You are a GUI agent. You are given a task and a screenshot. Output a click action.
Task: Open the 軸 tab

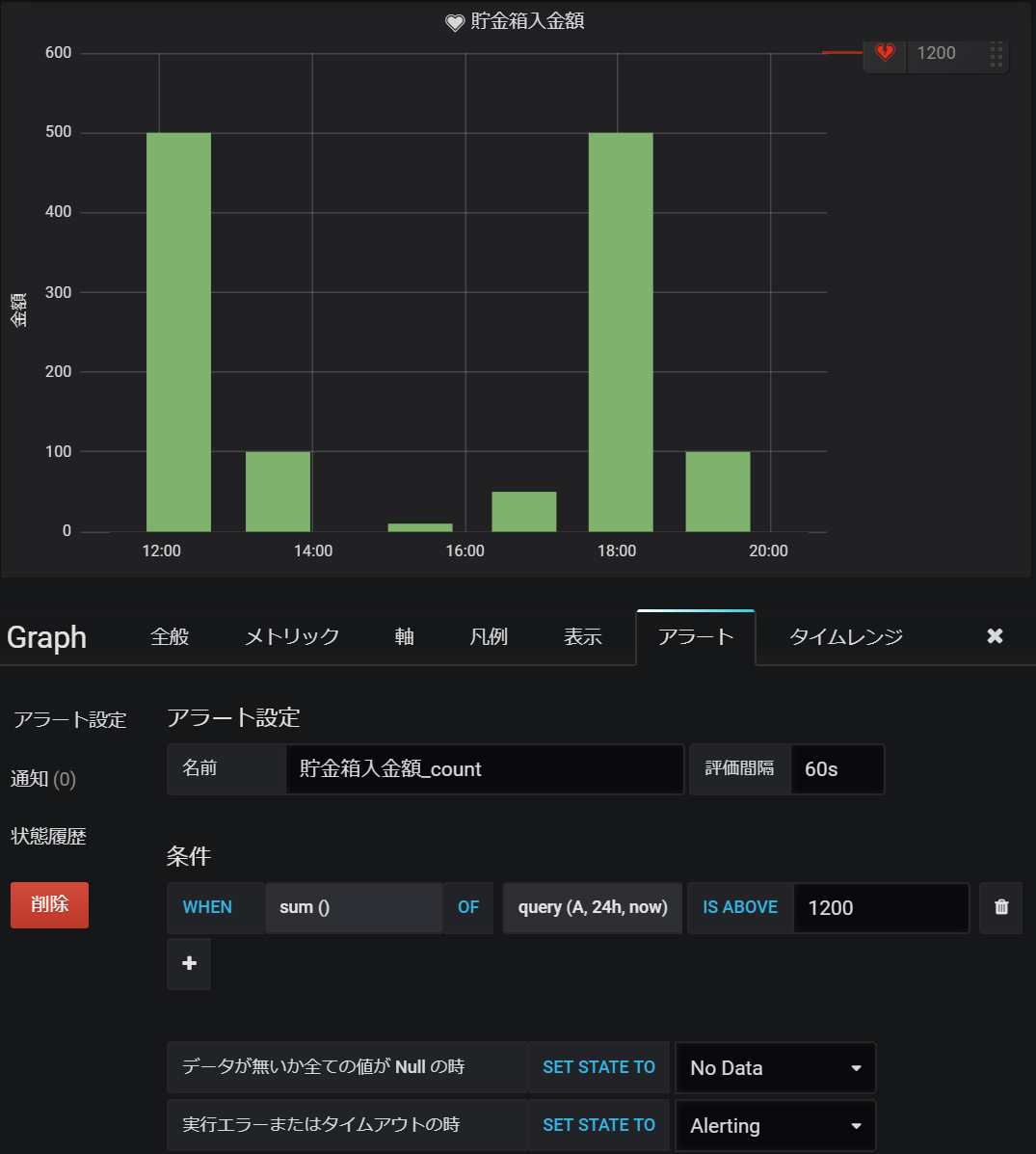(x=404, y=636)
